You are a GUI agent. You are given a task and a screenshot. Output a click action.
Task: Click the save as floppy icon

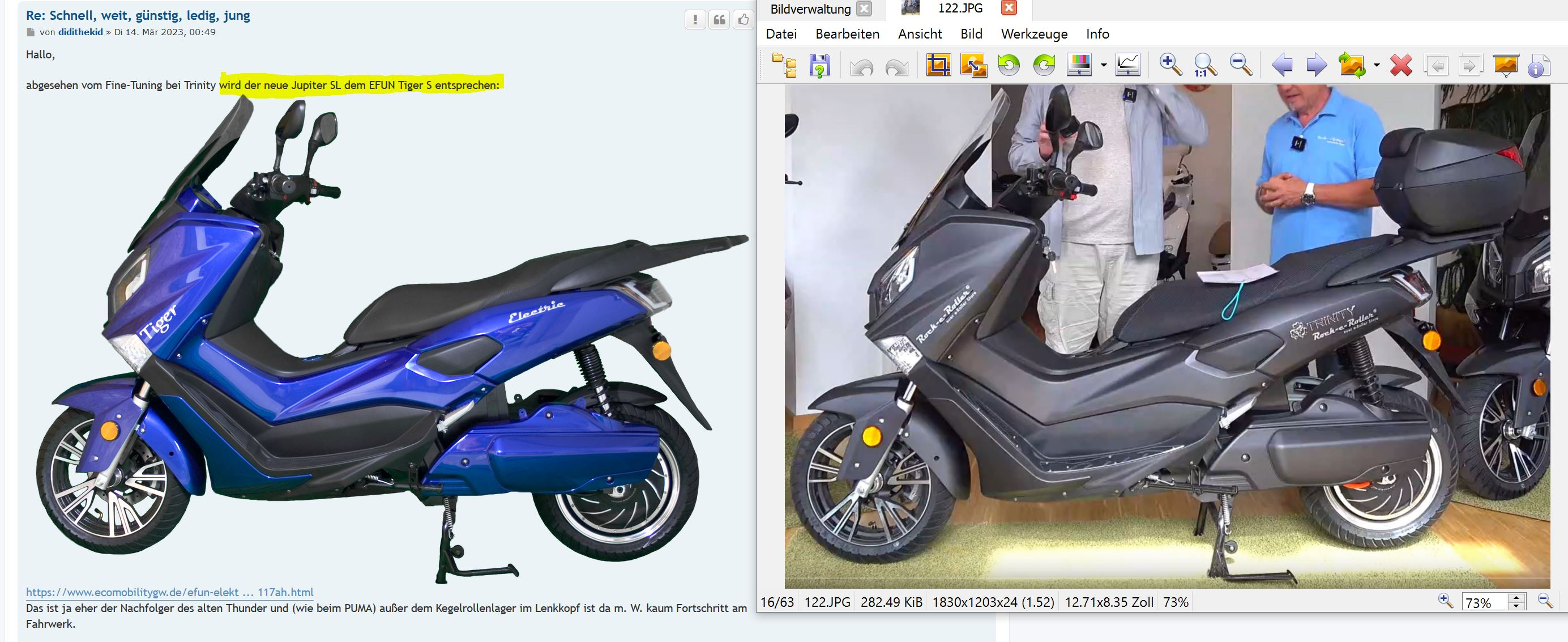pos(820,65)
